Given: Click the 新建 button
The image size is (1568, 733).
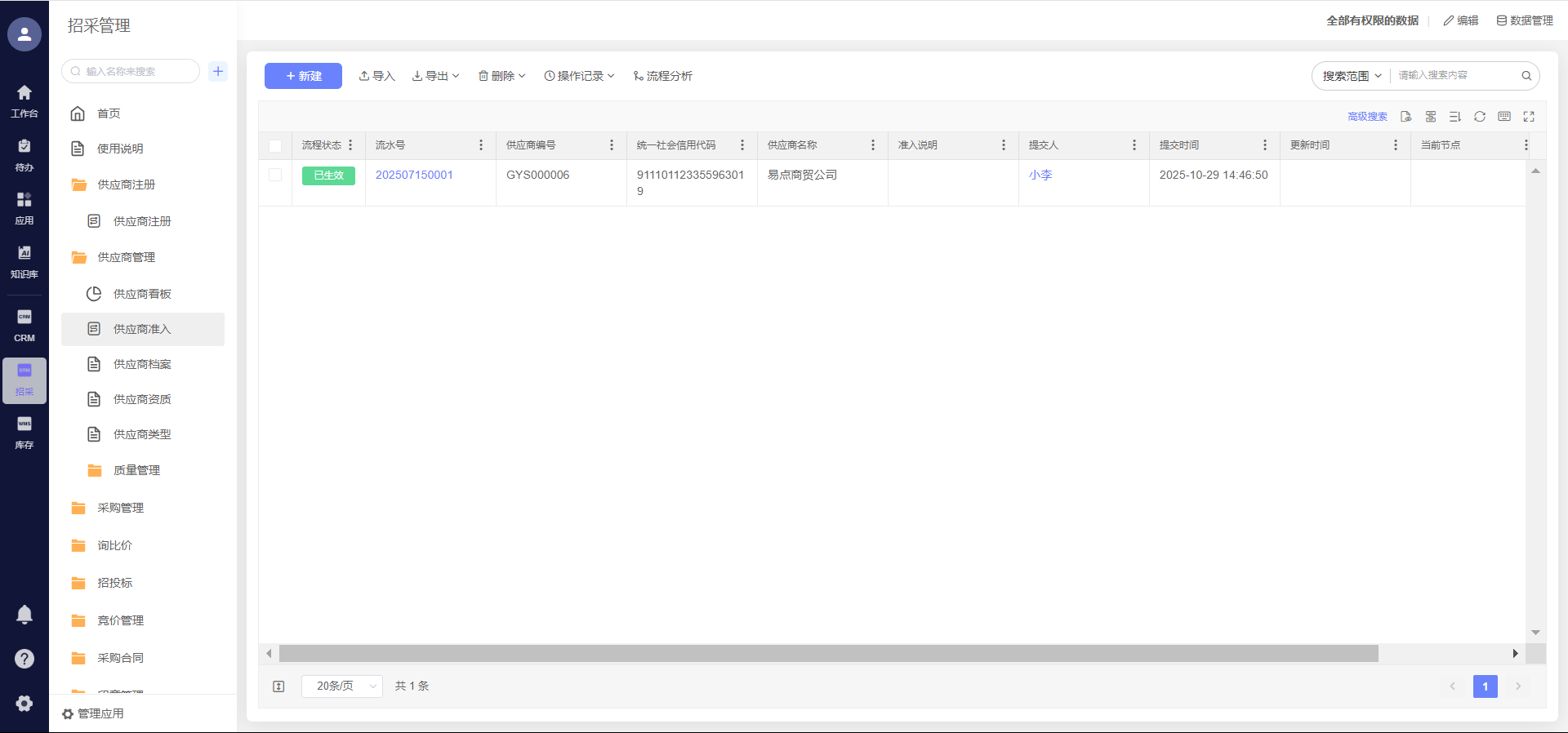Looking at the screenshot, I should 303,76.
